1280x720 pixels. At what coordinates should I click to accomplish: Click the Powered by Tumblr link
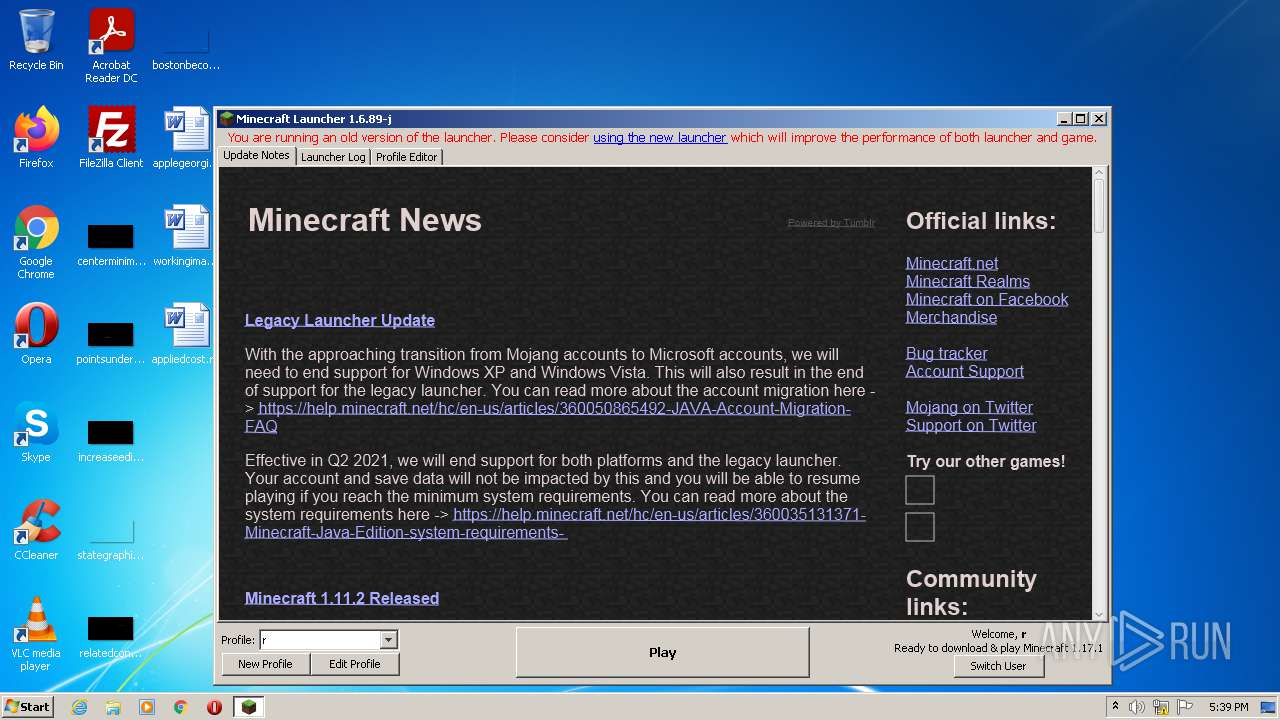(x=831, y=223)
